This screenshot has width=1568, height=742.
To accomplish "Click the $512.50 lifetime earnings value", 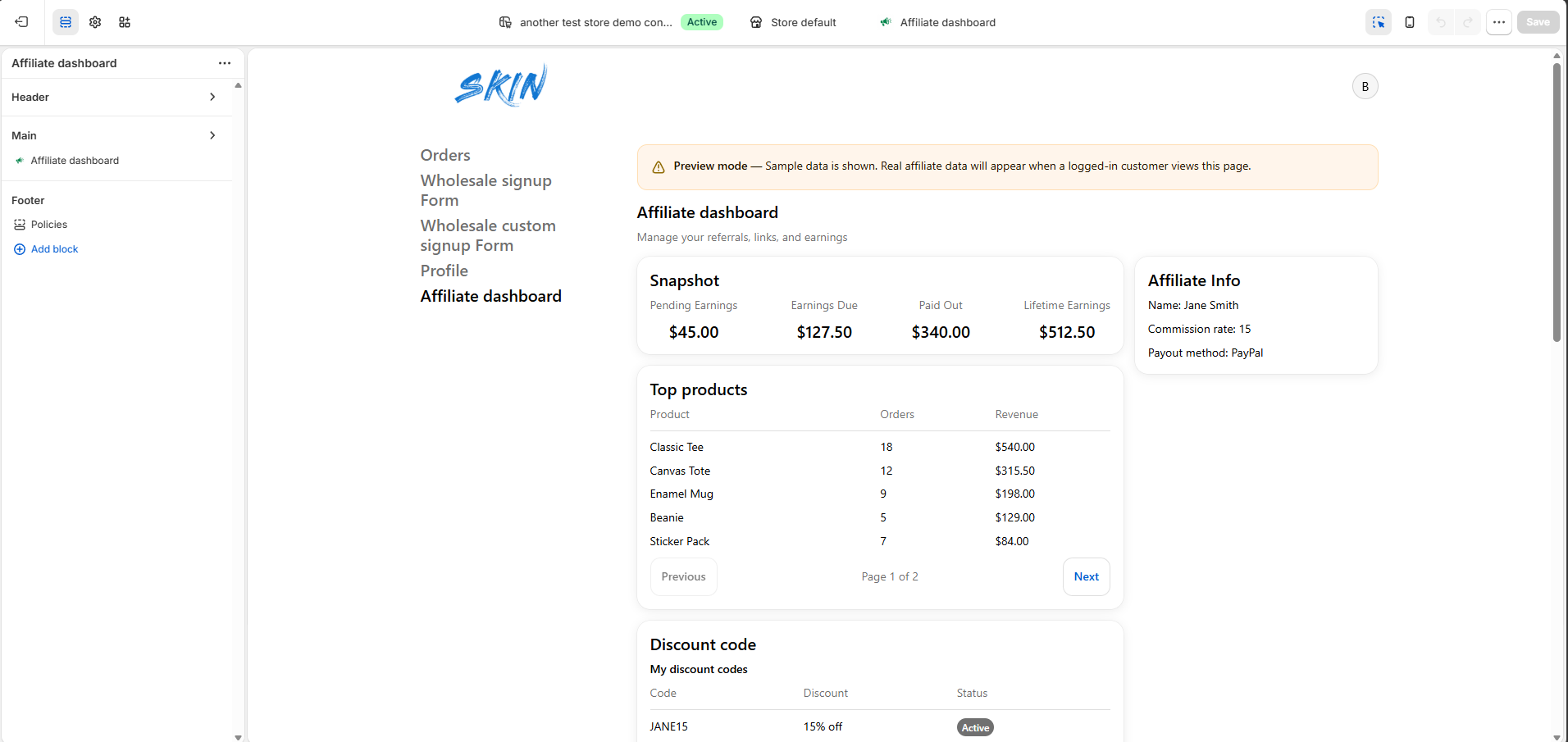I will coord(1067,332).
